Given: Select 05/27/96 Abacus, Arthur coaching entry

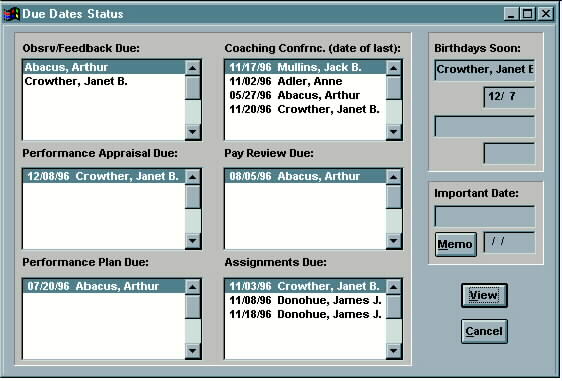Looking at the screenshot, I should 305,95.
